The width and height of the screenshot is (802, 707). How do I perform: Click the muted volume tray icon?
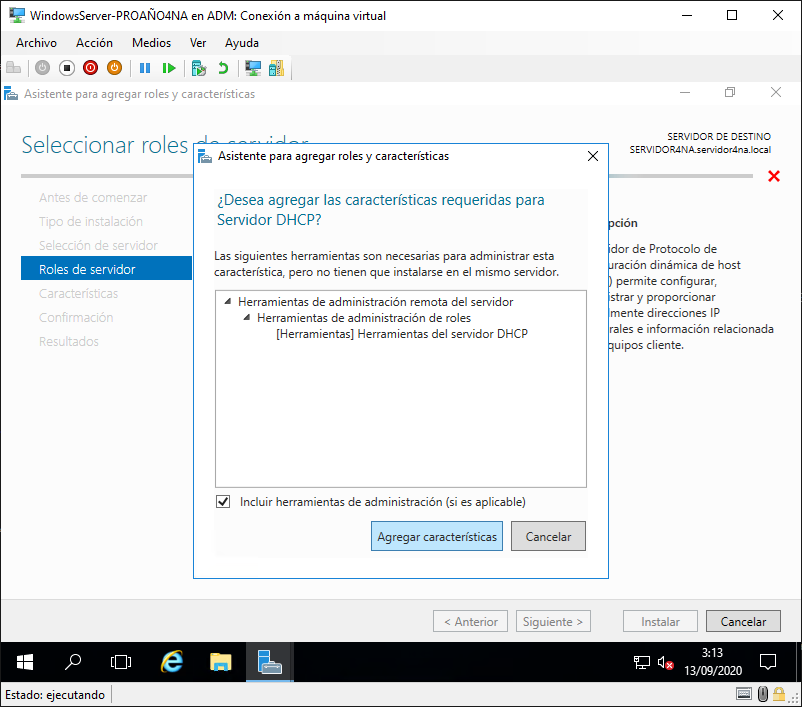point(665,662)
